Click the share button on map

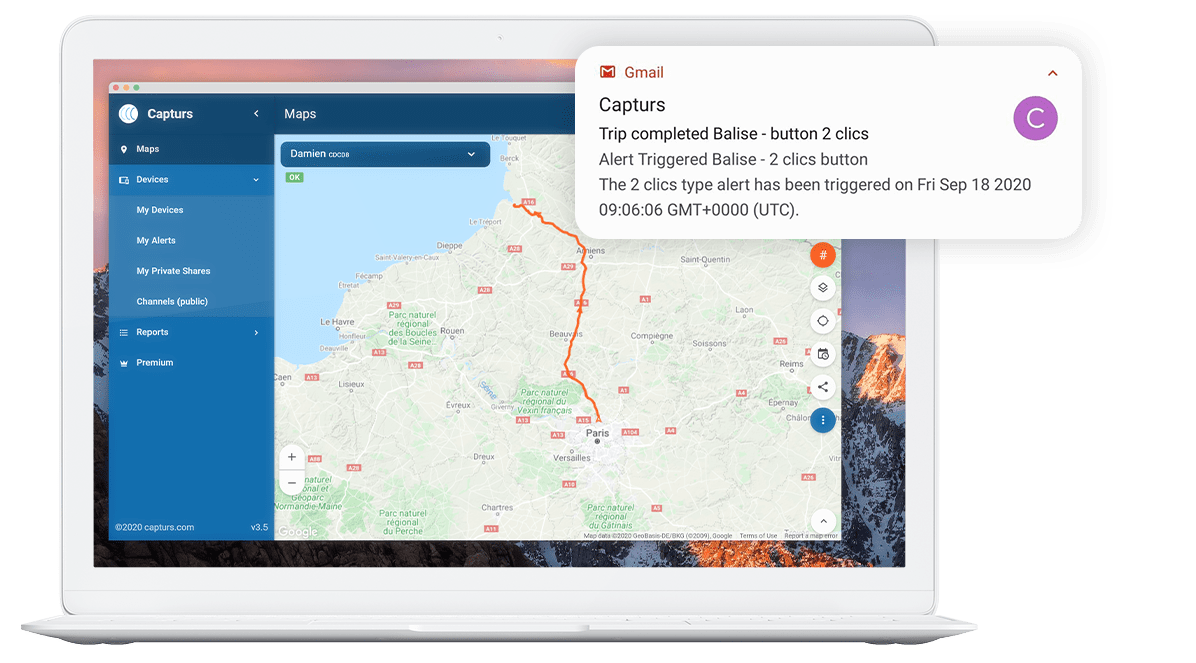click(x=822, y=387)
